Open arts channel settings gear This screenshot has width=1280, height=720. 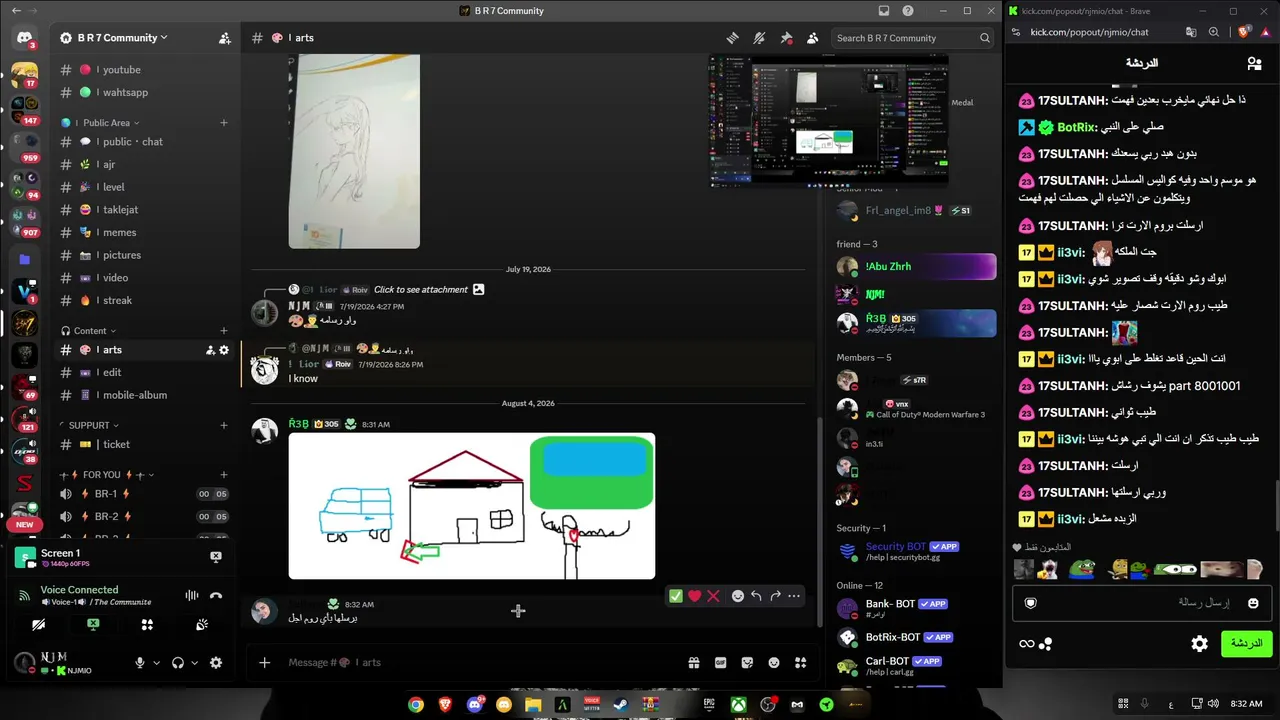pyautogui.click(x=224, y=350)
